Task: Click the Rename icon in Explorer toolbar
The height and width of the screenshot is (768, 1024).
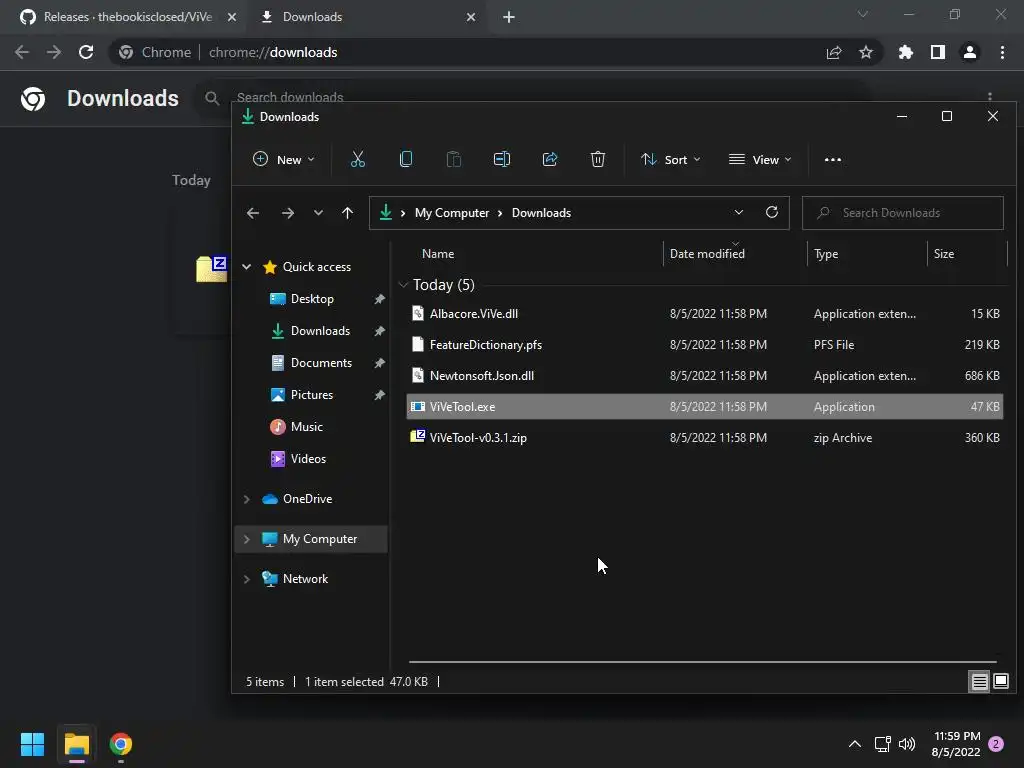Action: click(502, 159)
